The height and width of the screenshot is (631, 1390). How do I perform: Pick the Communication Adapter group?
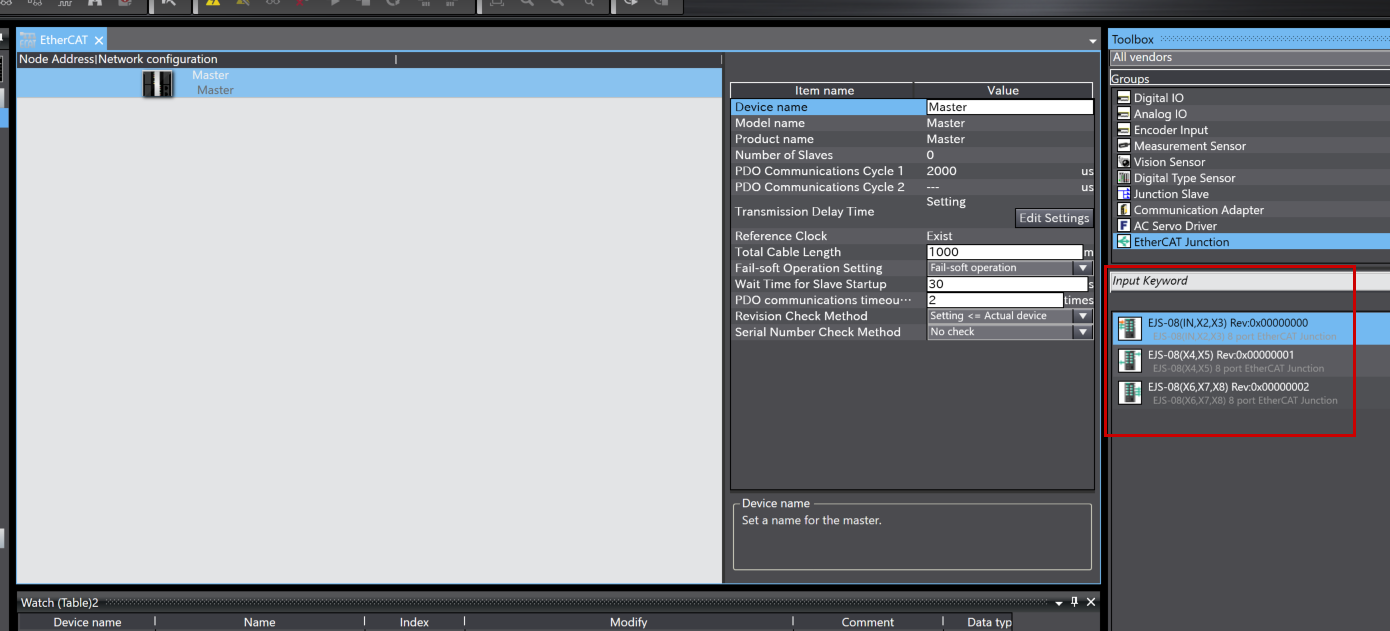pyautogui.click(x=1198, y=210)
